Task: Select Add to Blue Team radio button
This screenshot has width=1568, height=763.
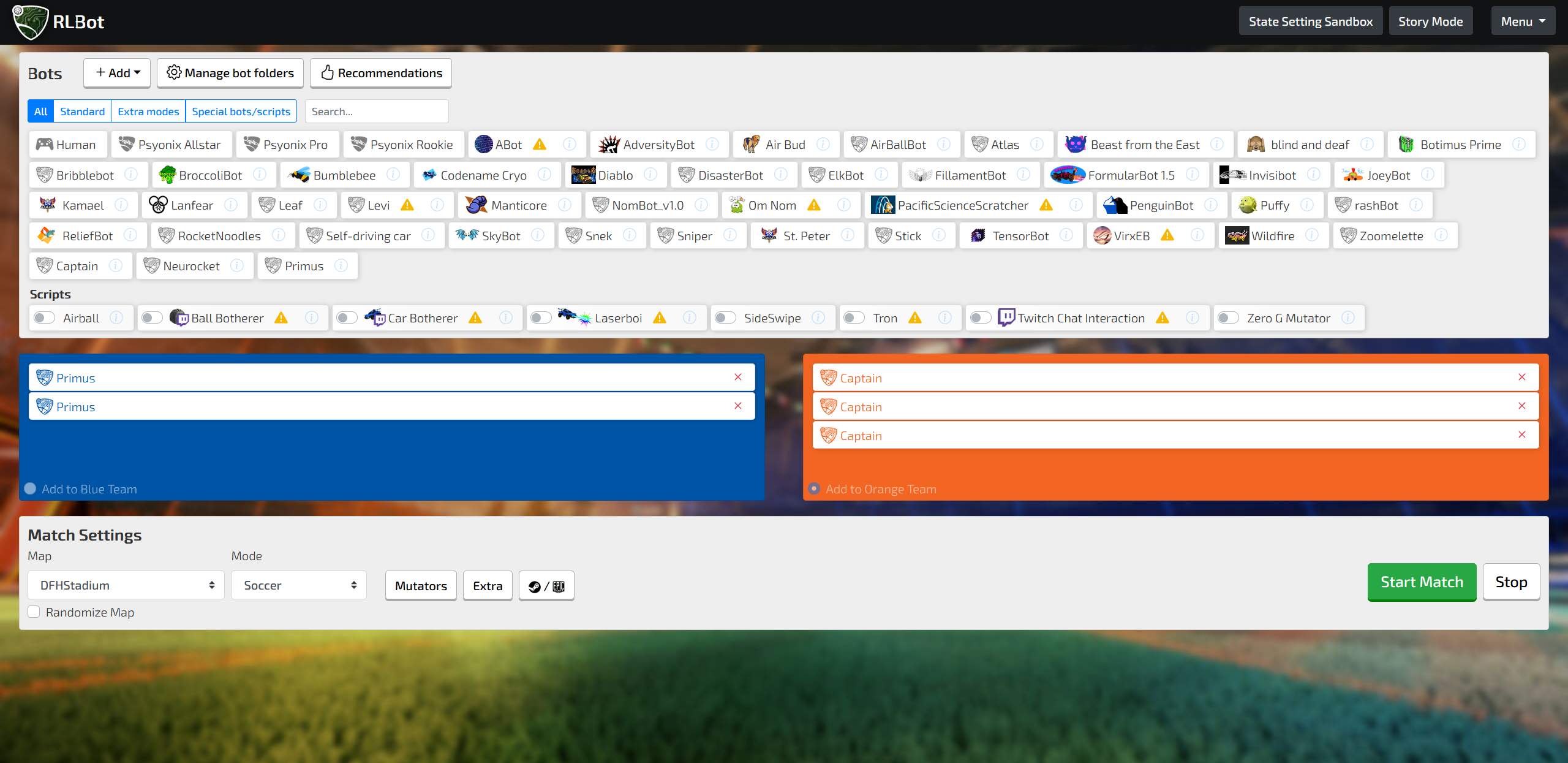Action: click(30, 488)
